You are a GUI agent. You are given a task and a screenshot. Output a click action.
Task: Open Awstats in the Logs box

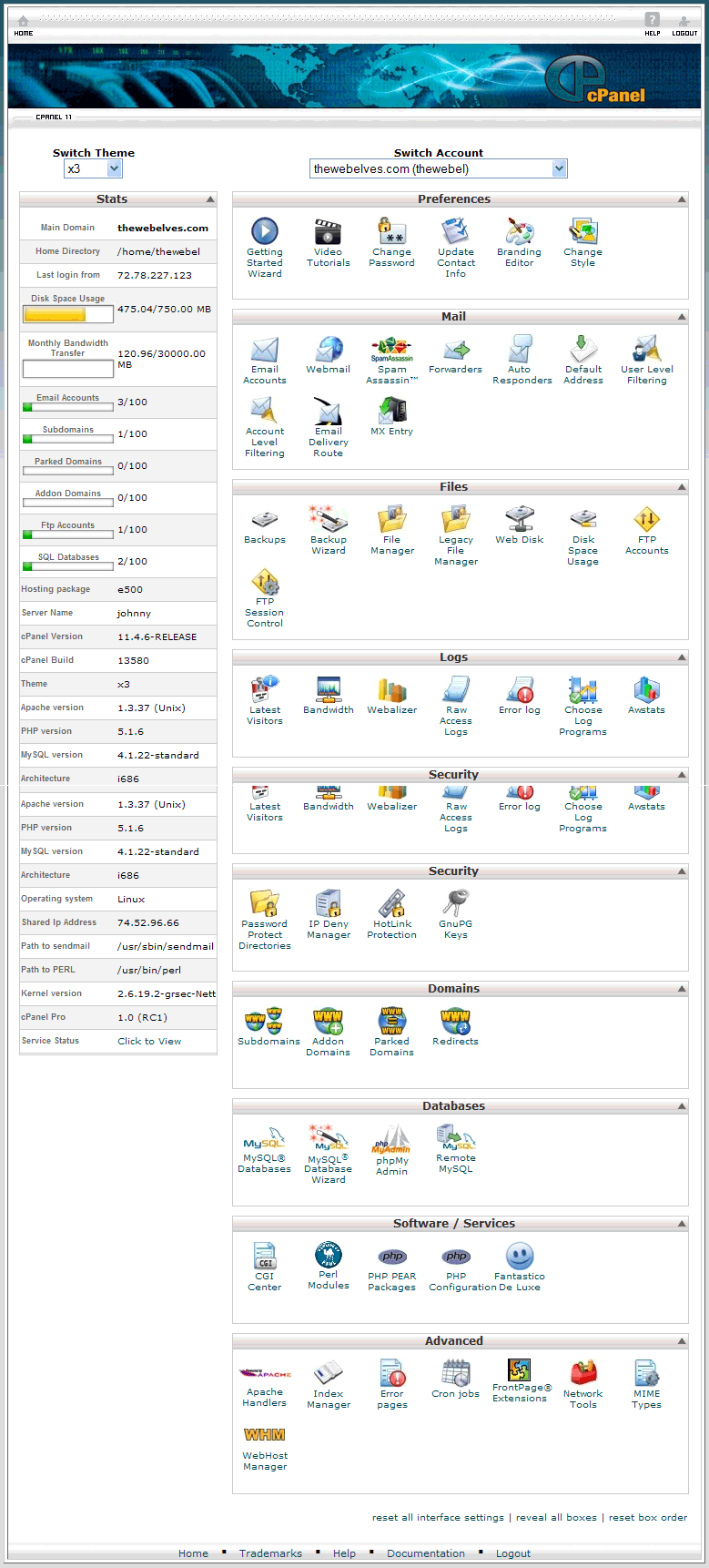pyautogui.click(x=647, y=696)
